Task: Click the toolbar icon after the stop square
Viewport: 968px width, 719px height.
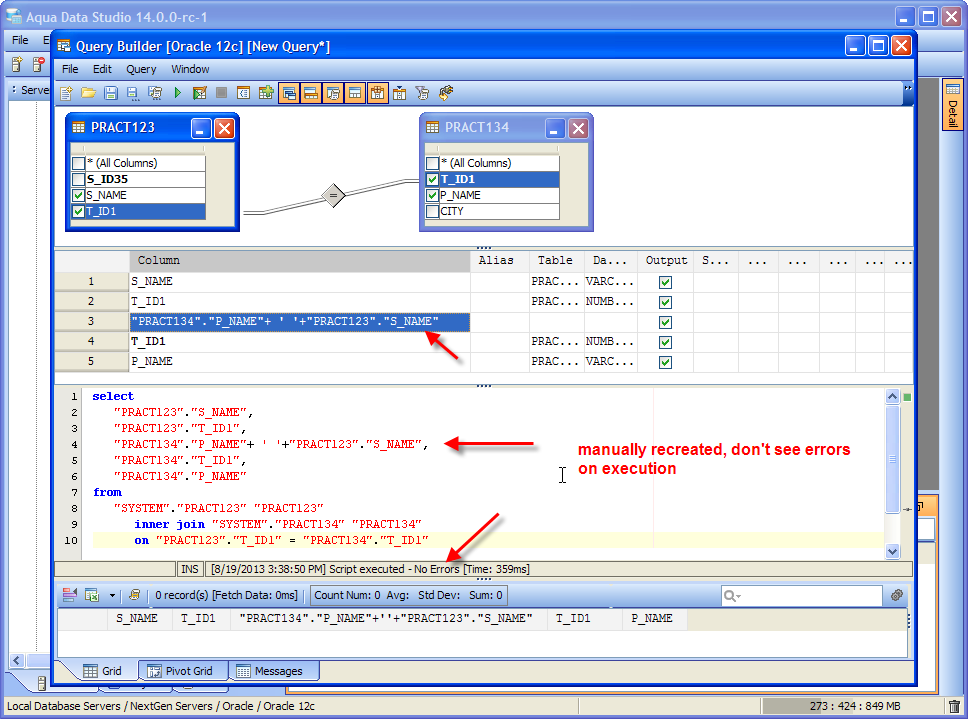Action: (x=244, y=93)
